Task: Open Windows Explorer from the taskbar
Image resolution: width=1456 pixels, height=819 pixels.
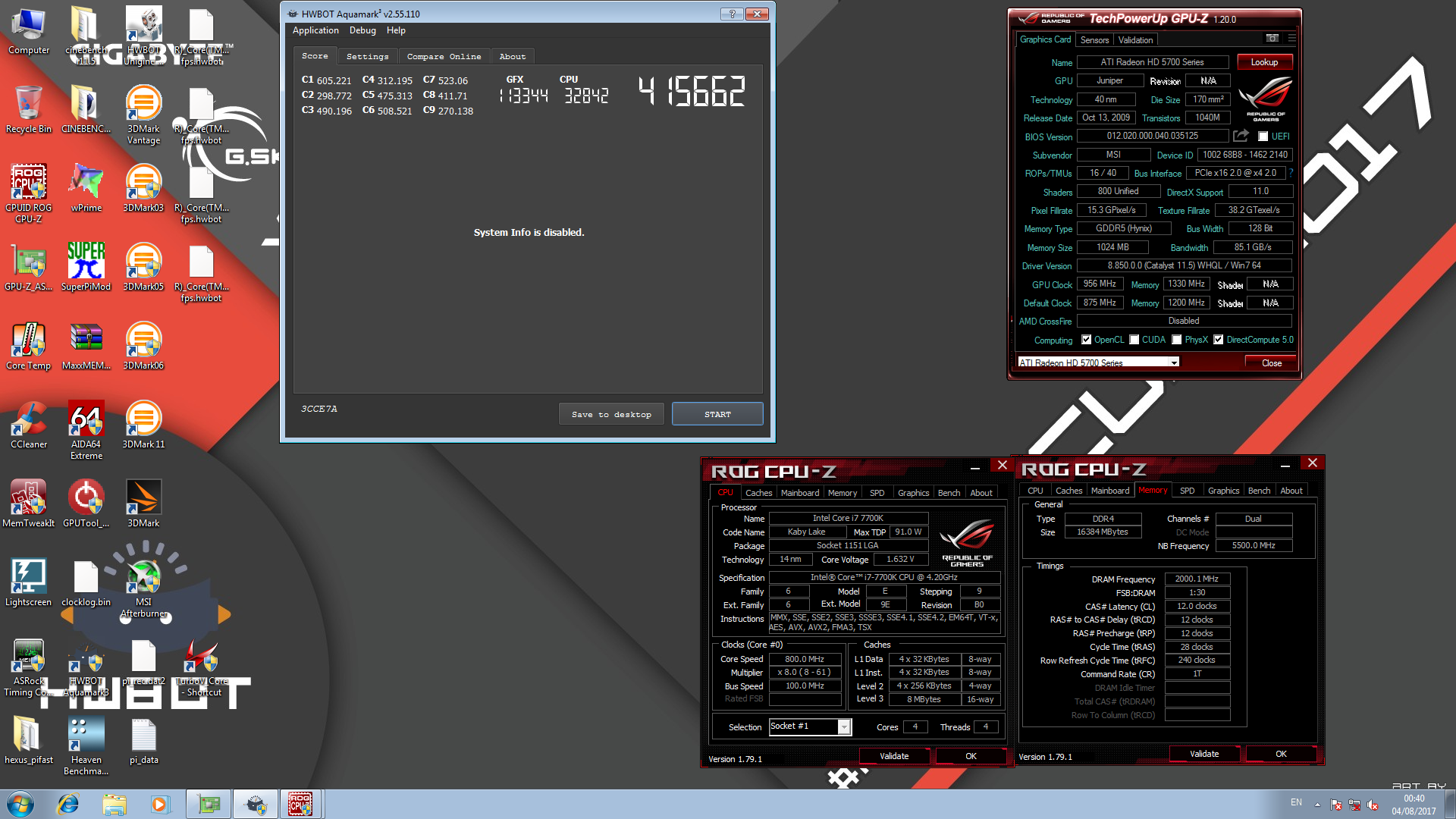Action: tap(115, 804)
